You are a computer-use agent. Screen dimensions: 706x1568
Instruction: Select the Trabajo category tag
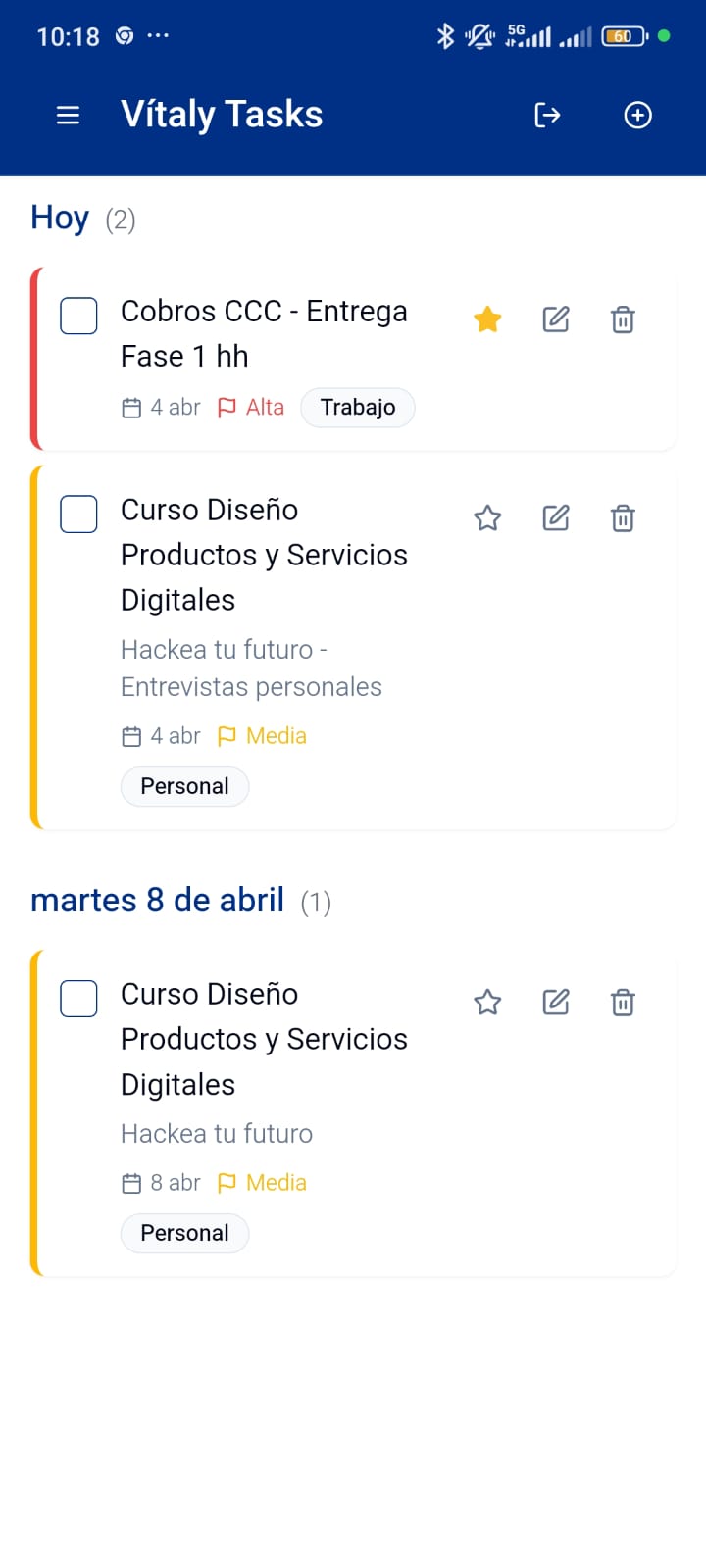click(x=358, y=408)
